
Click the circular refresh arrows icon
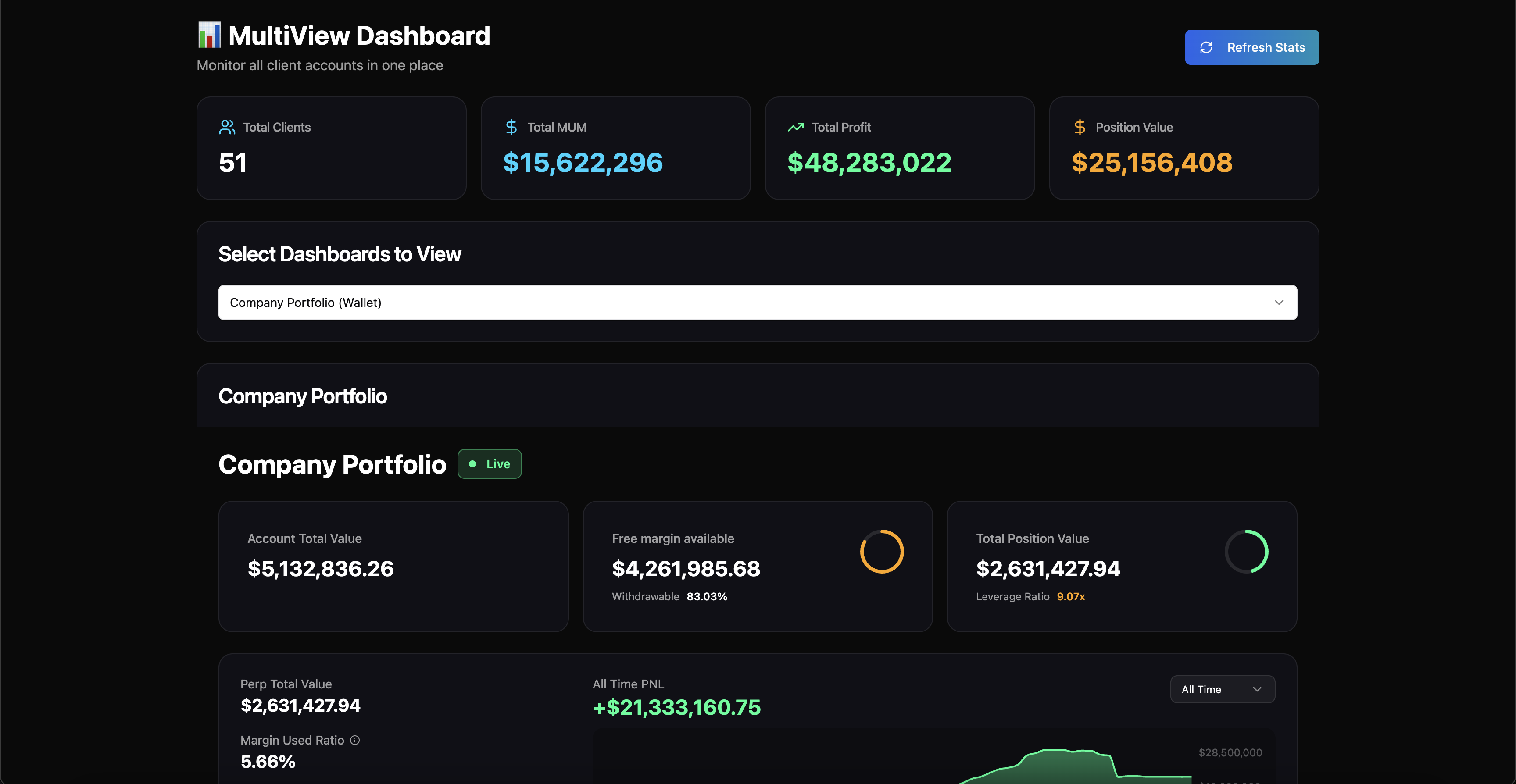coord(1206,47)
